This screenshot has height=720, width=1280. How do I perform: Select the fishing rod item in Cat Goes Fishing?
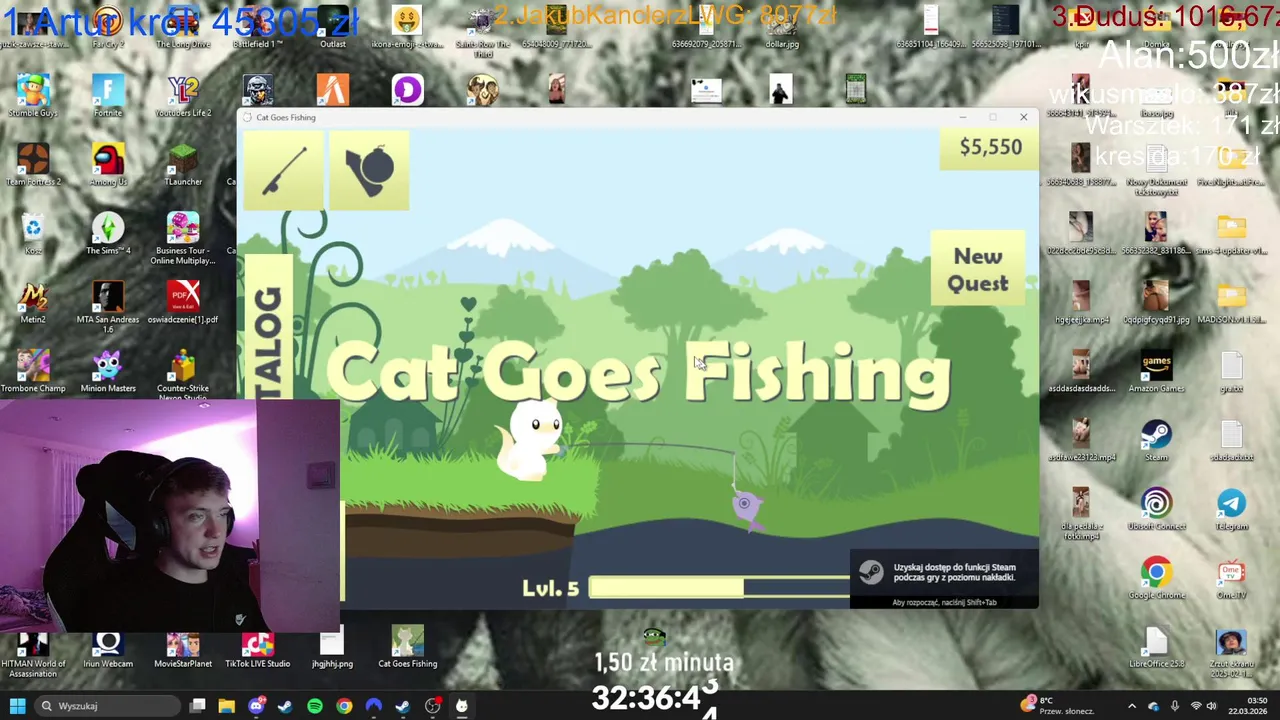point(283,169)
